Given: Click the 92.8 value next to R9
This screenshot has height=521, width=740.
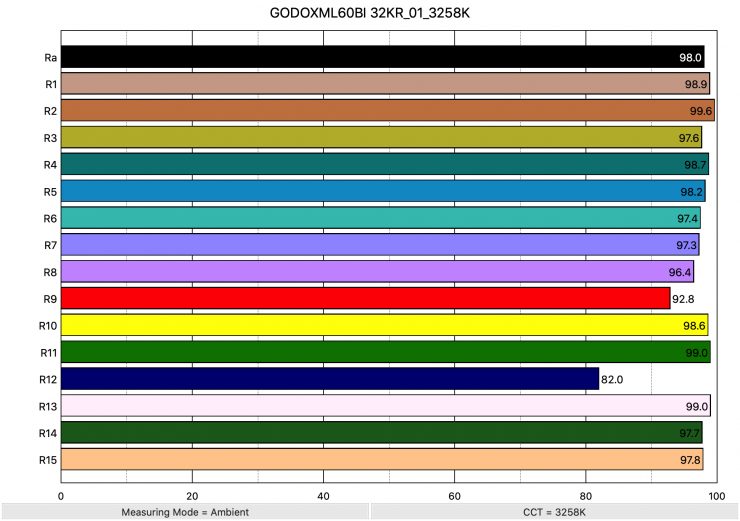Looking at the screenshot, I should click(x=683, y=298).
